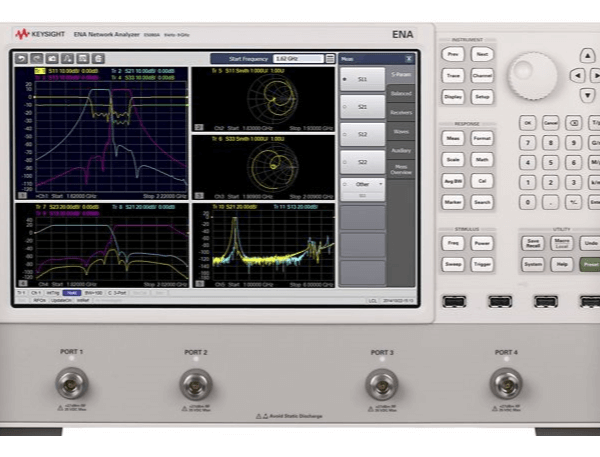Select the S22 measurement option
This screenshot has height=457, width=600.
pyautogui.click(x=362, y=162)
